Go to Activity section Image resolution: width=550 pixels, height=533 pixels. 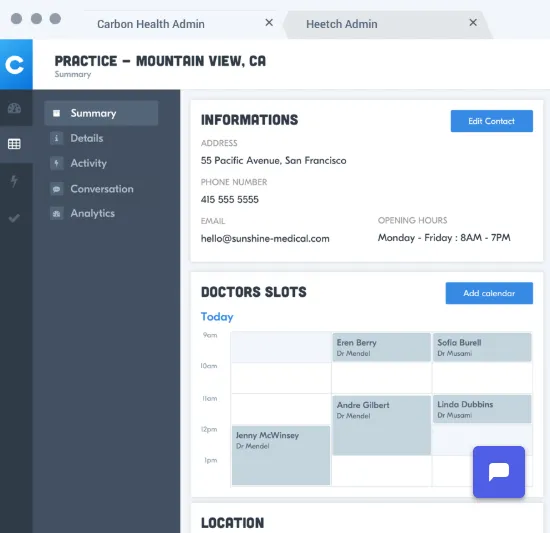pyautogui.click(x=88, y=163)
